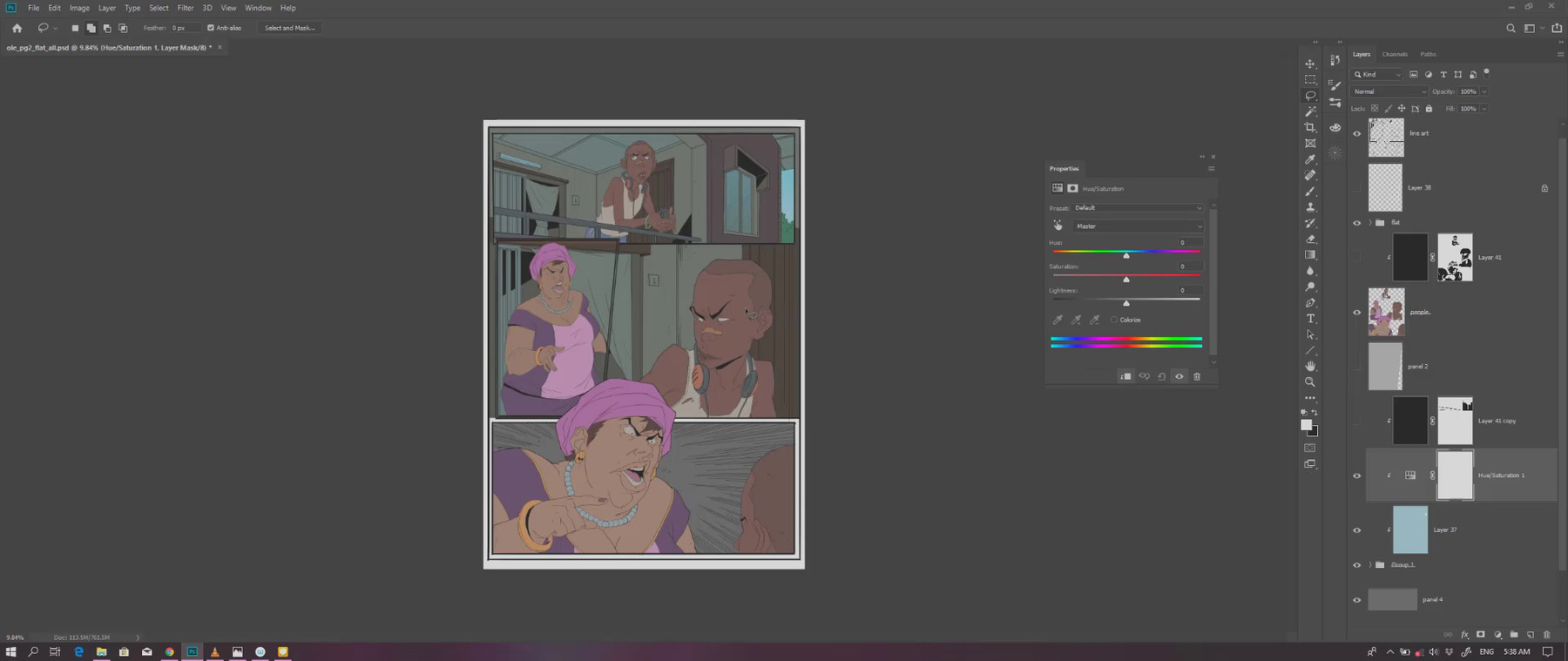Switch to the Paths tab
Screen dimensions: 1568x661
coord(1428,54)
